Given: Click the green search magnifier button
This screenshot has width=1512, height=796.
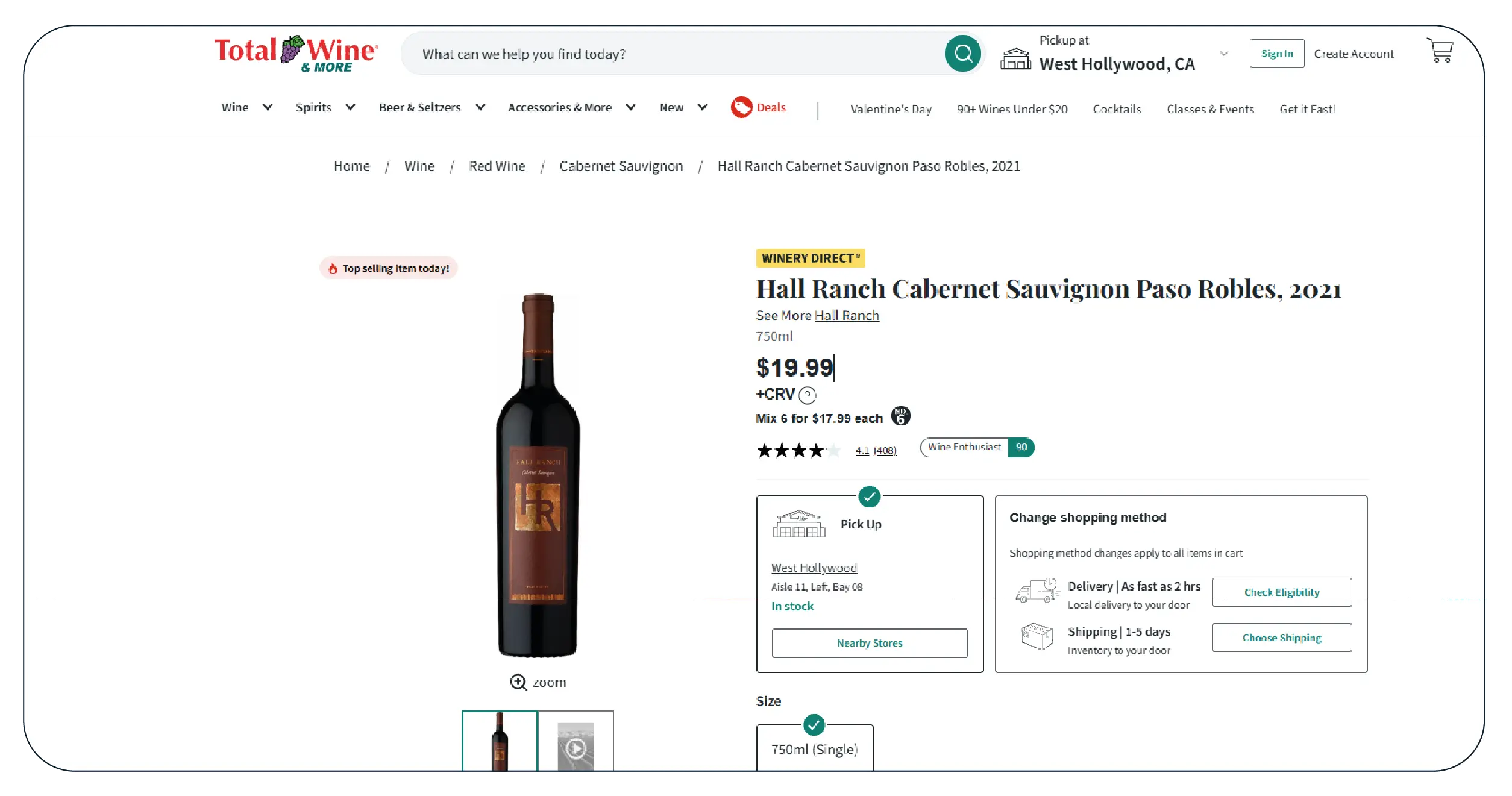Looking at the screenshot, I should (962, 54).
